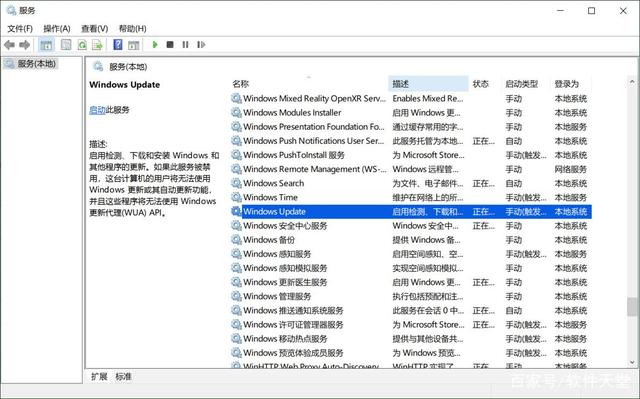This screenshot has width=640, height=399.
Task: Select Windows 管理服务 row
Action: pos(411,296)
